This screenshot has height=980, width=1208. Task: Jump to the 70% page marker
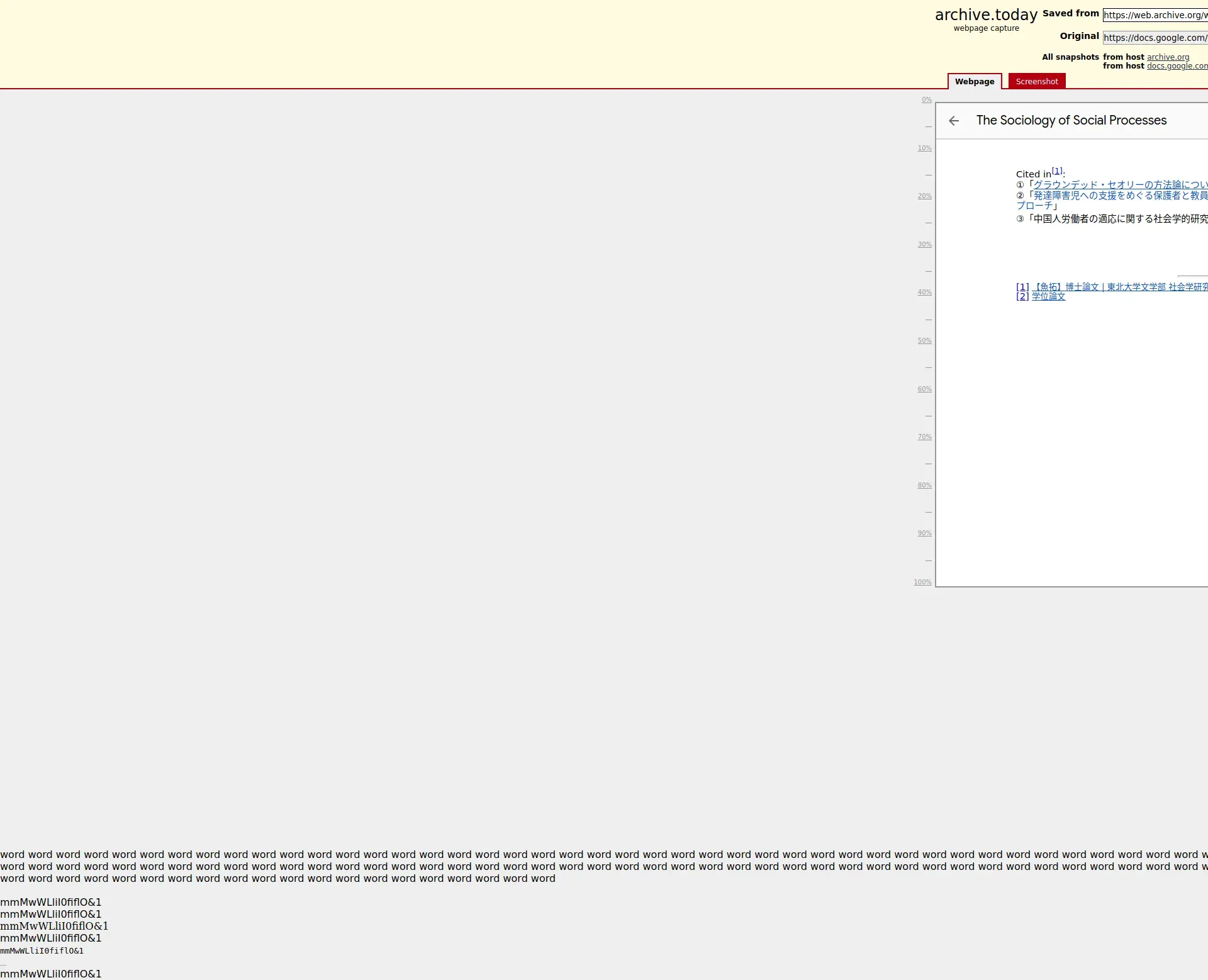tap(924, 437)
